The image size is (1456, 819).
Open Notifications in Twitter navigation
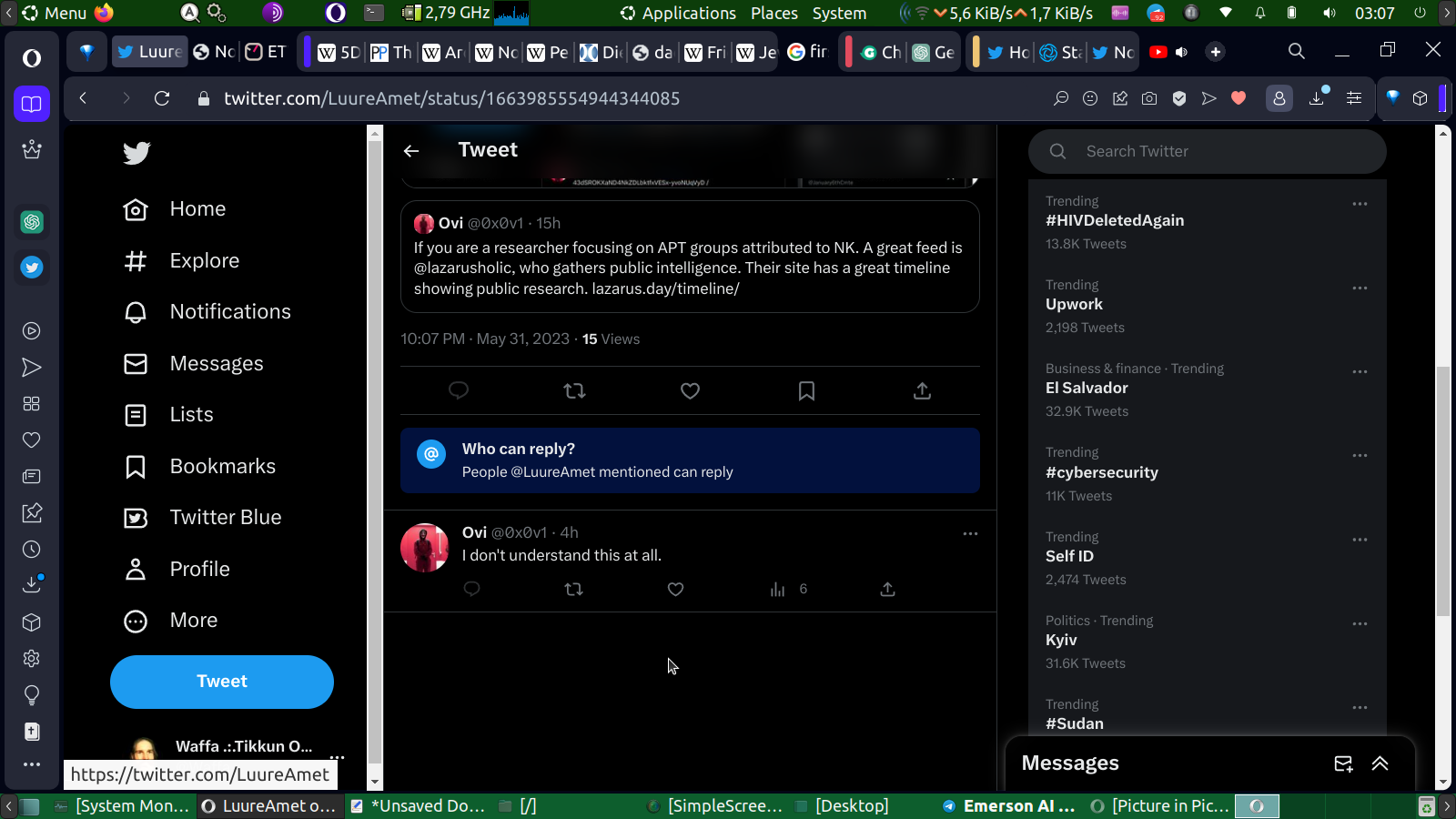pyautogui.click(x=207, y=312)
